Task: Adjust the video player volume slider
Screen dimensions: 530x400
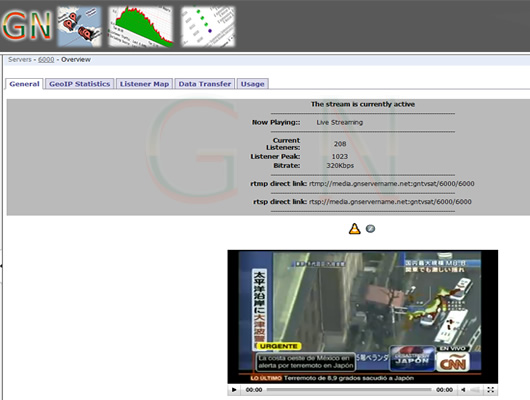Action: (475, 390)
